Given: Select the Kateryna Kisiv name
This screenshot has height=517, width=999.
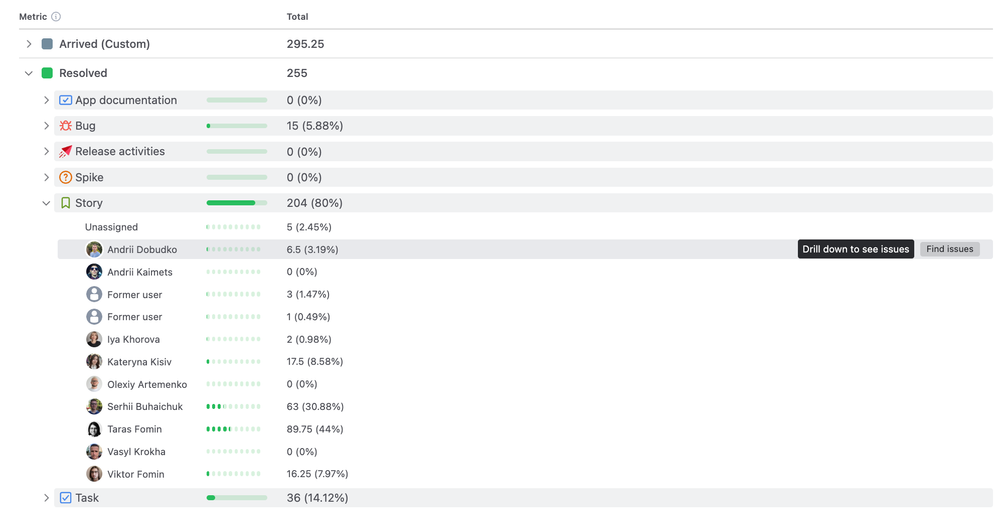Looking at the screenshot, I should (140, 362).
